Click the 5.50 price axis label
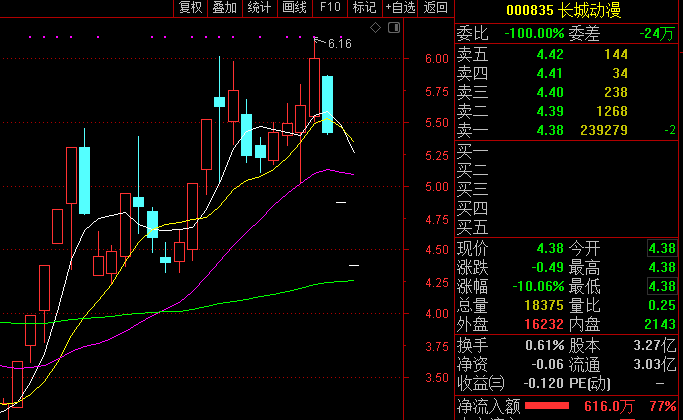This screenshot has width=683, height=420. point(437,123)
